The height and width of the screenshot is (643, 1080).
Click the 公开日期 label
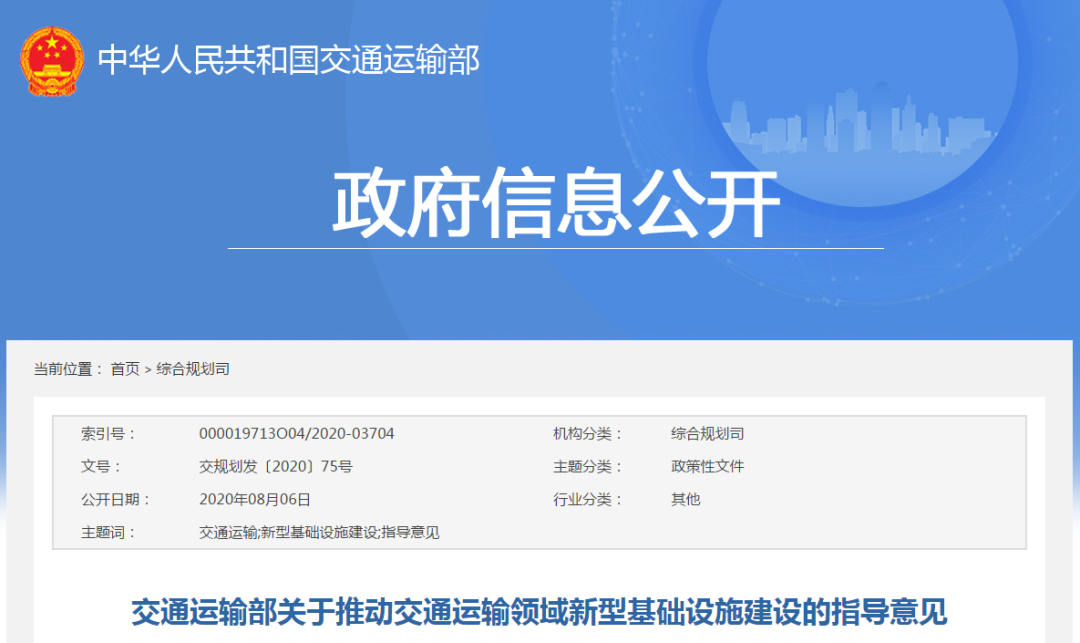tap(116, 499)
